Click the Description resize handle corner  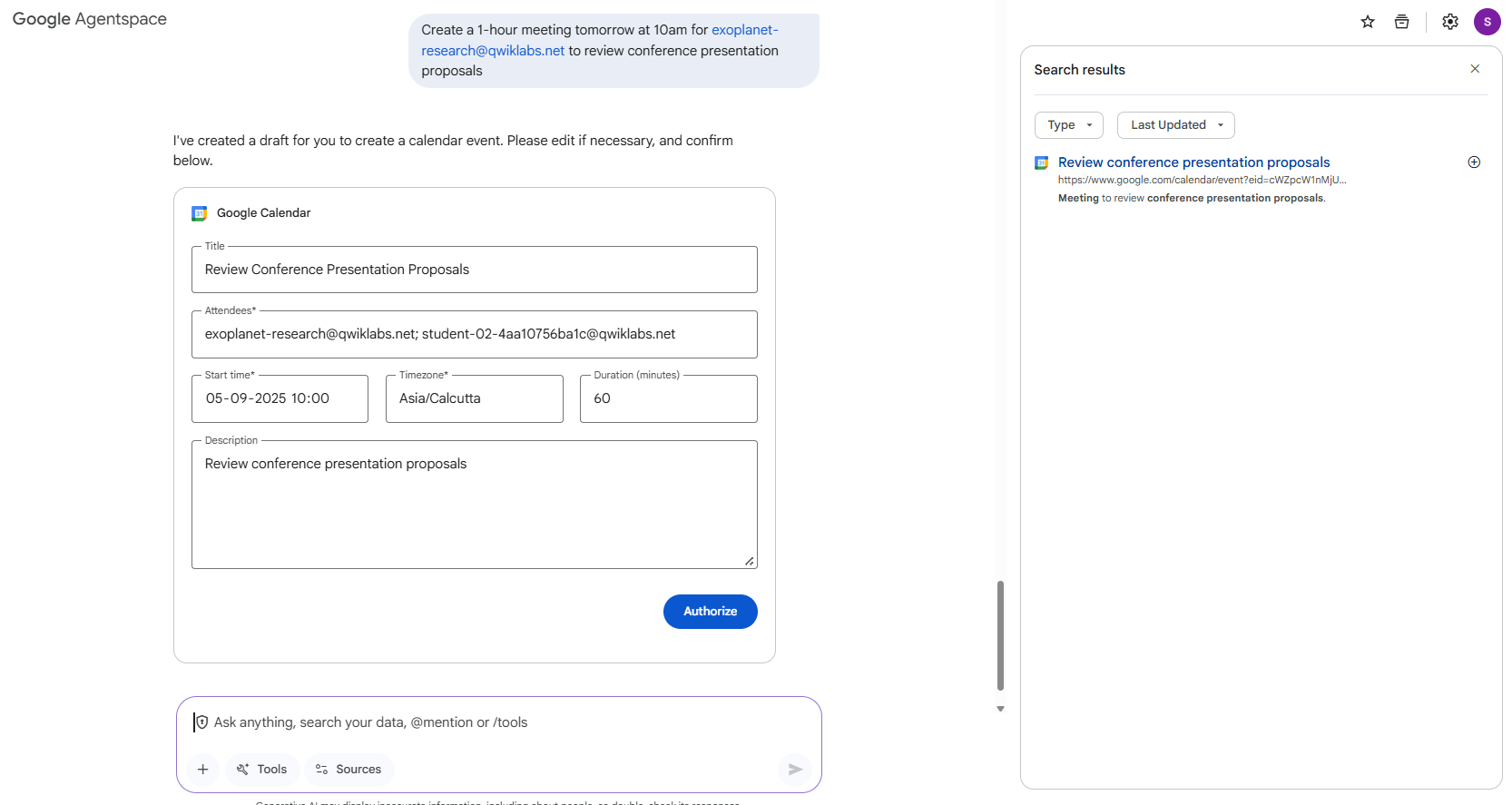click(x=750, y=561)
